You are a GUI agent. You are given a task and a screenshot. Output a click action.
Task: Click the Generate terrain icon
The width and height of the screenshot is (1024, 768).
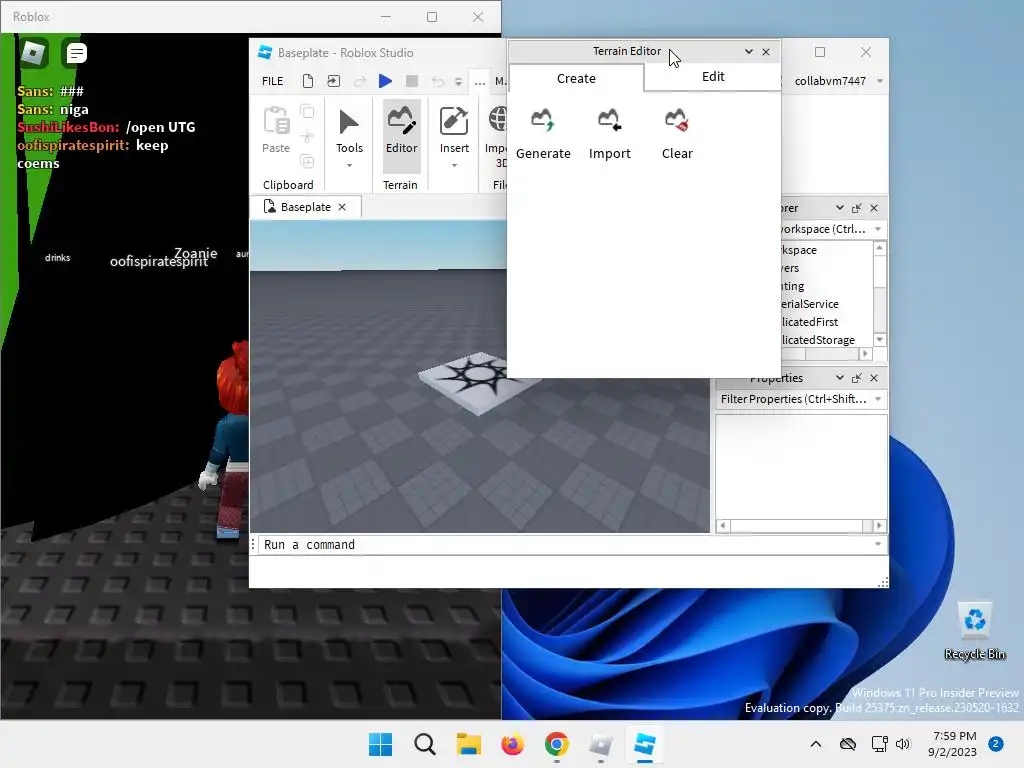(x=542, y=120)
